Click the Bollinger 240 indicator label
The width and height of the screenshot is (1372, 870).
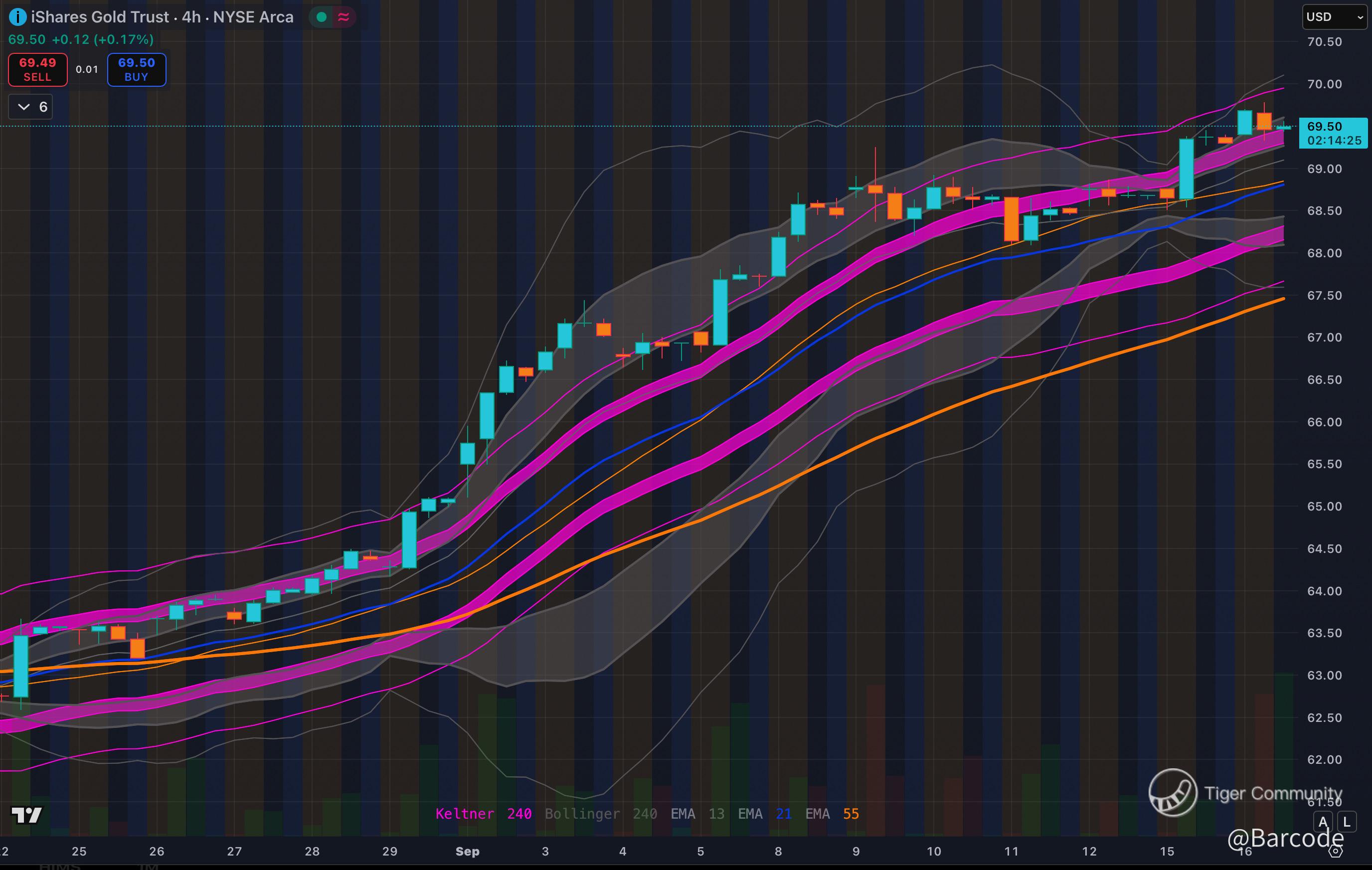tap(601, 814)
